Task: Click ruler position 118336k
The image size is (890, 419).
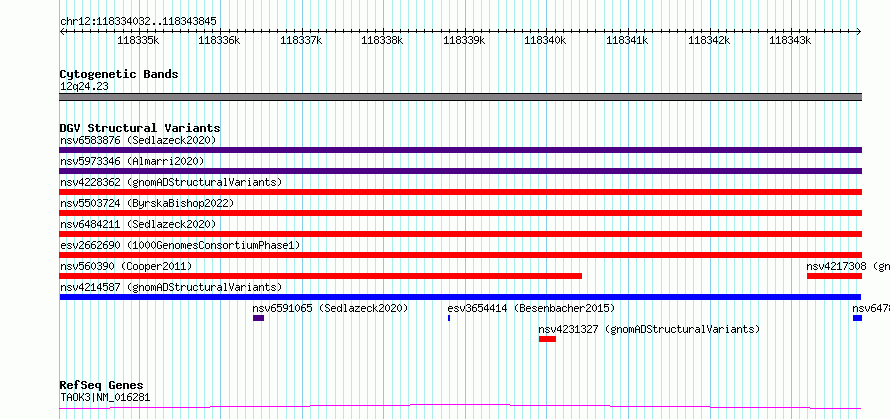Action: (x=219, y=40)
